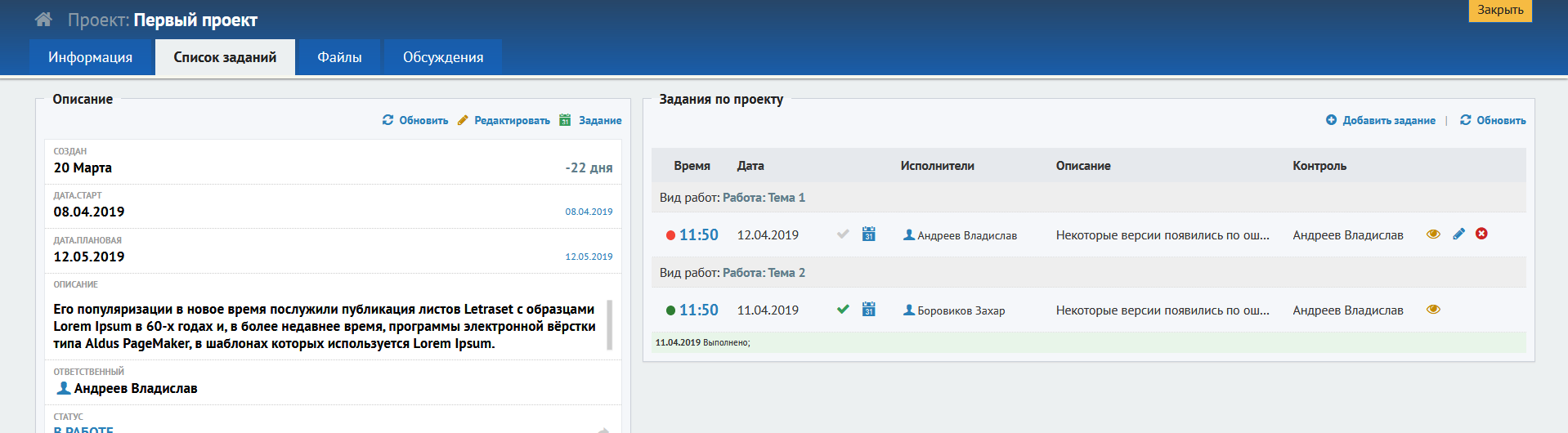Viewport: 1568px width, 433px height.
Task: Edit the 12.04.2019 task with pencil icon
Action: tap(1458, 234)
